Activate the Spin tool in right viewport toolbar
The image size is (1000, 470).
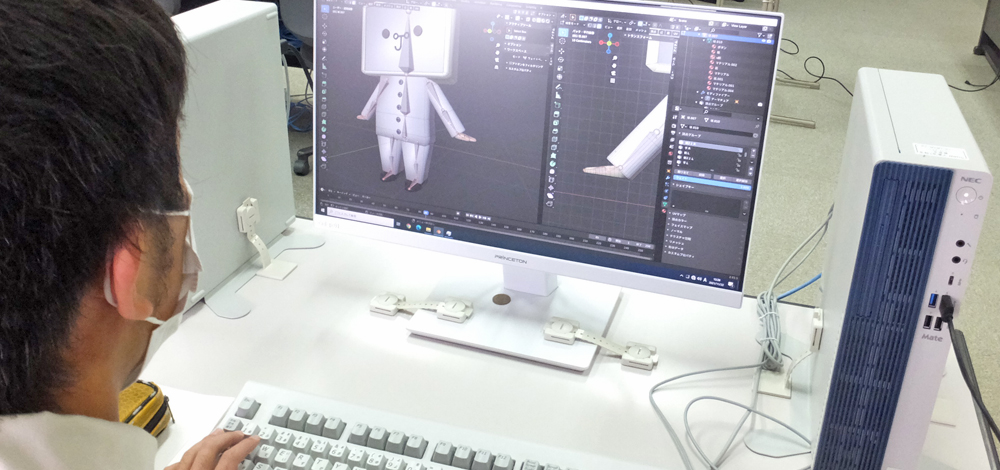[553, 163]
